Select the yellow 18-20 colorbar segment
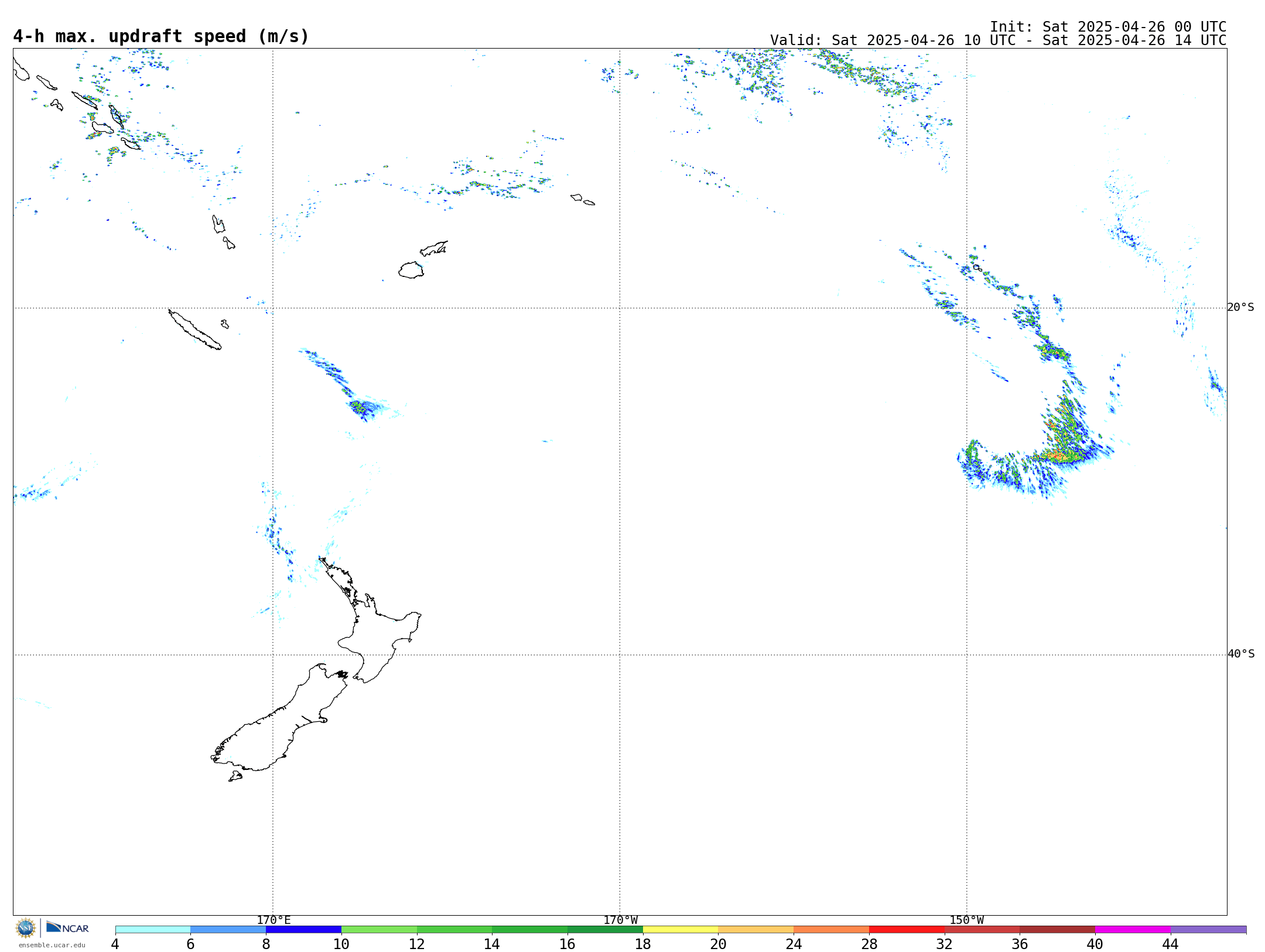The height and width of the screenshot is (952, 1265). pyautogui.click(x=680, y=930)
